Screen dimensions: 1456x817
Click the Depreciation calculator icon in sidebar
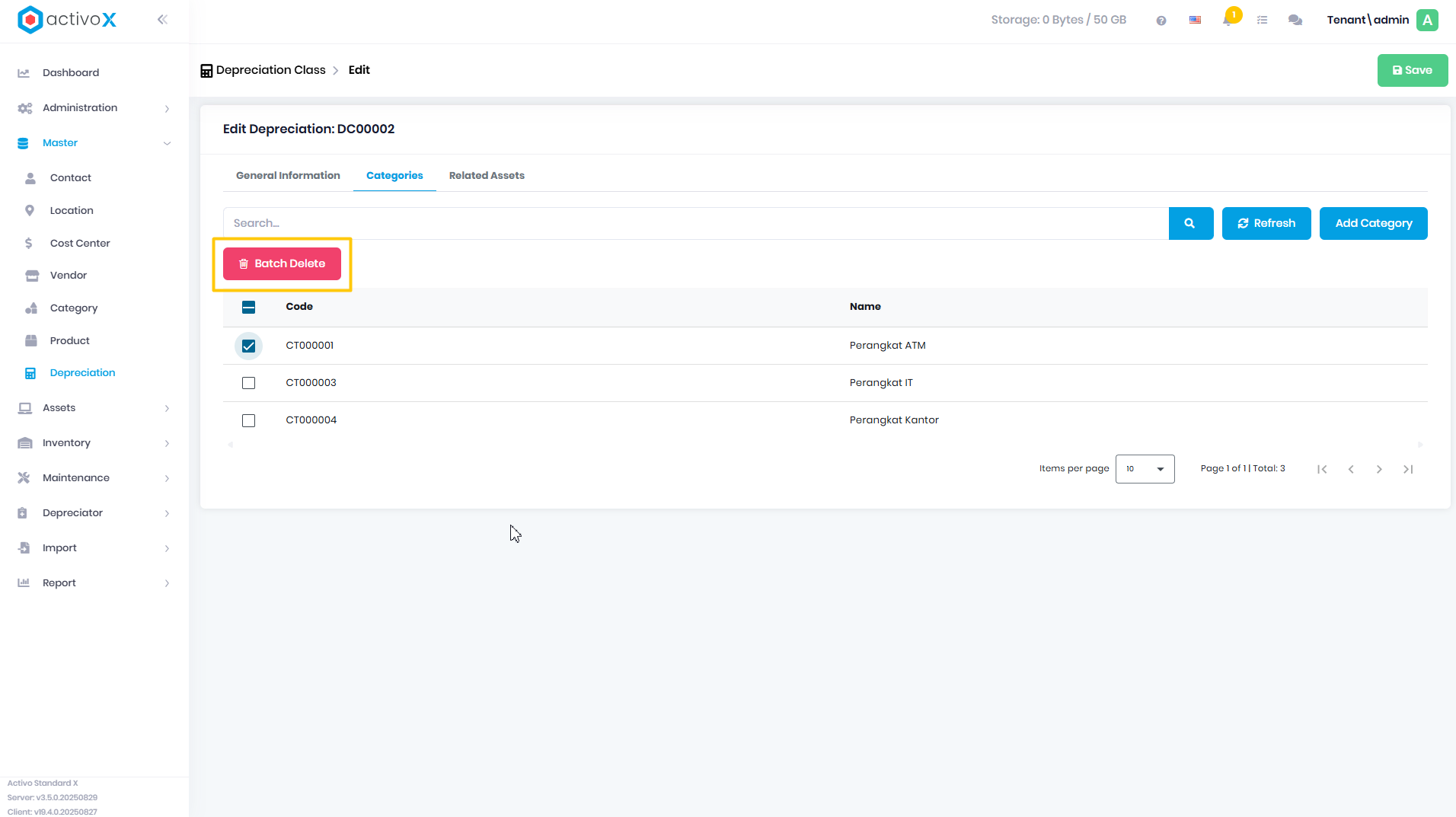tap(30, 373)
